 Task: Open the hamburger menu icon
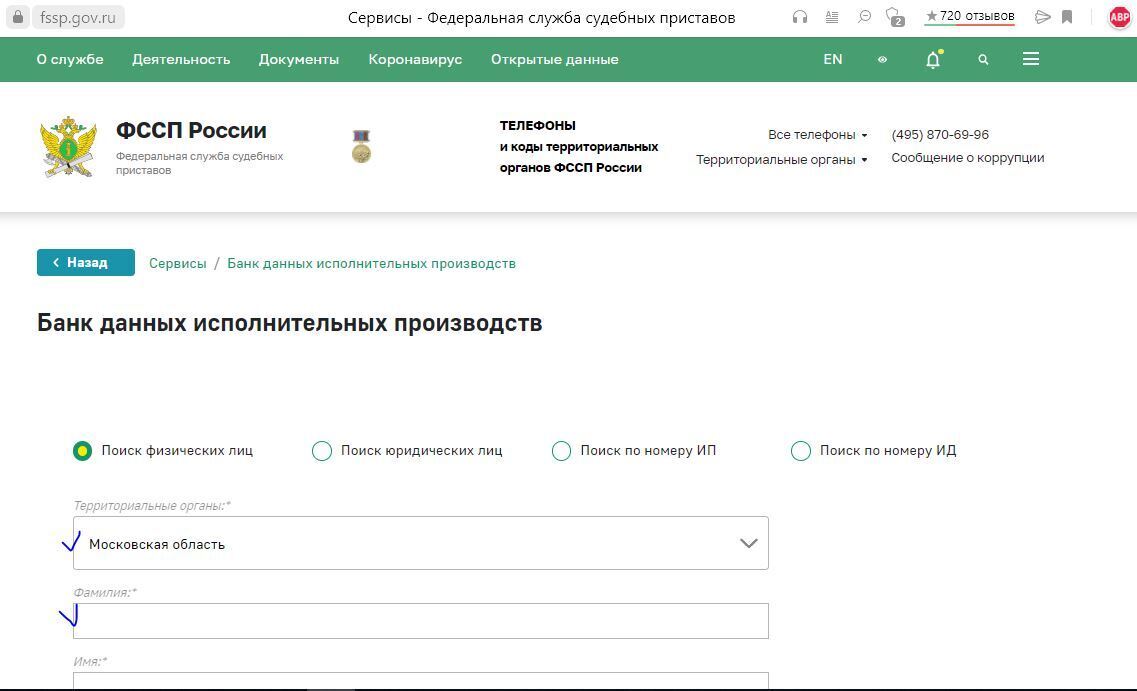pos(1031,59)
